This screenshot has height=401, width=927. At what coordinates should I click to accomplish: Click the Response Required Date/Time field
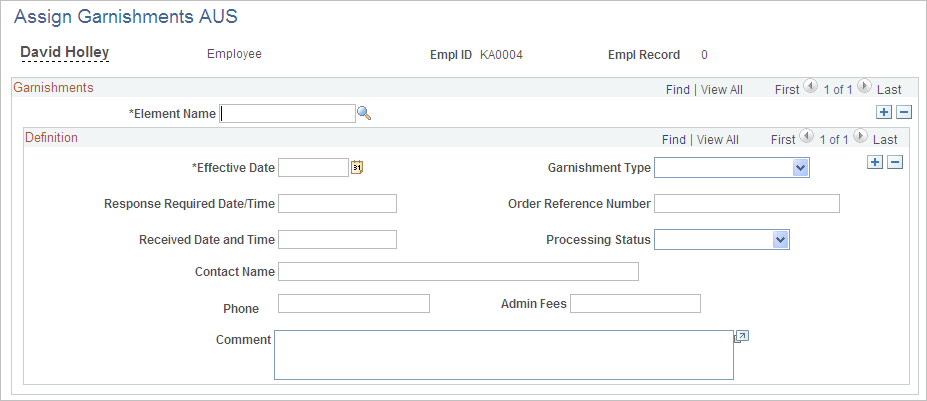pyautogui.click(x=338, y=203)
